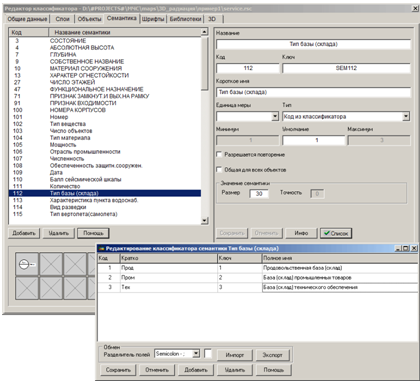The height and width of the screenshot is (381, 420).
Task: Click cell База (склад) промышленных товаров
Action: (340, 277)
